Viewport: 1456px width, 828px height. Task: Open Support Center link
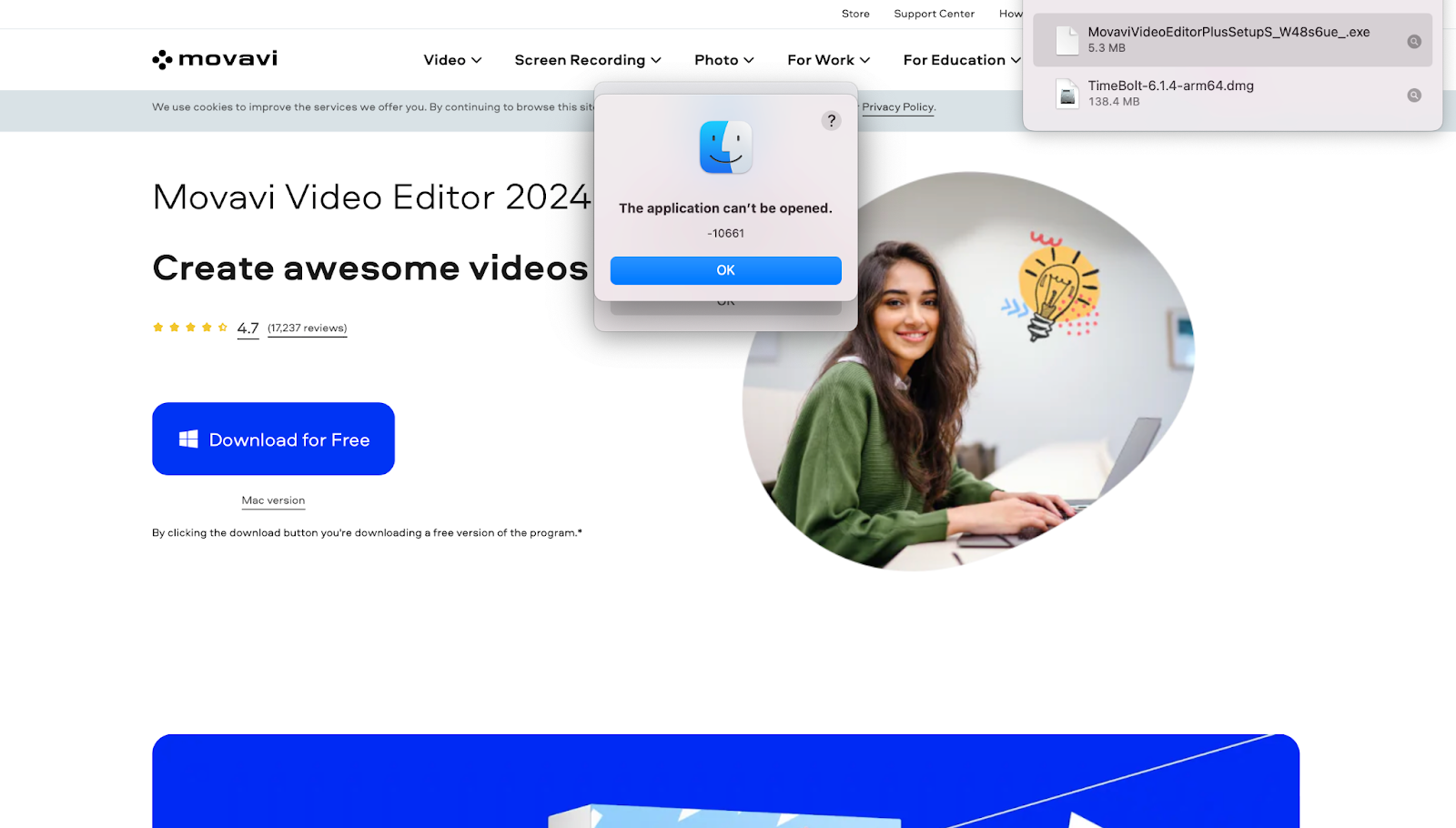coord(934,14)
